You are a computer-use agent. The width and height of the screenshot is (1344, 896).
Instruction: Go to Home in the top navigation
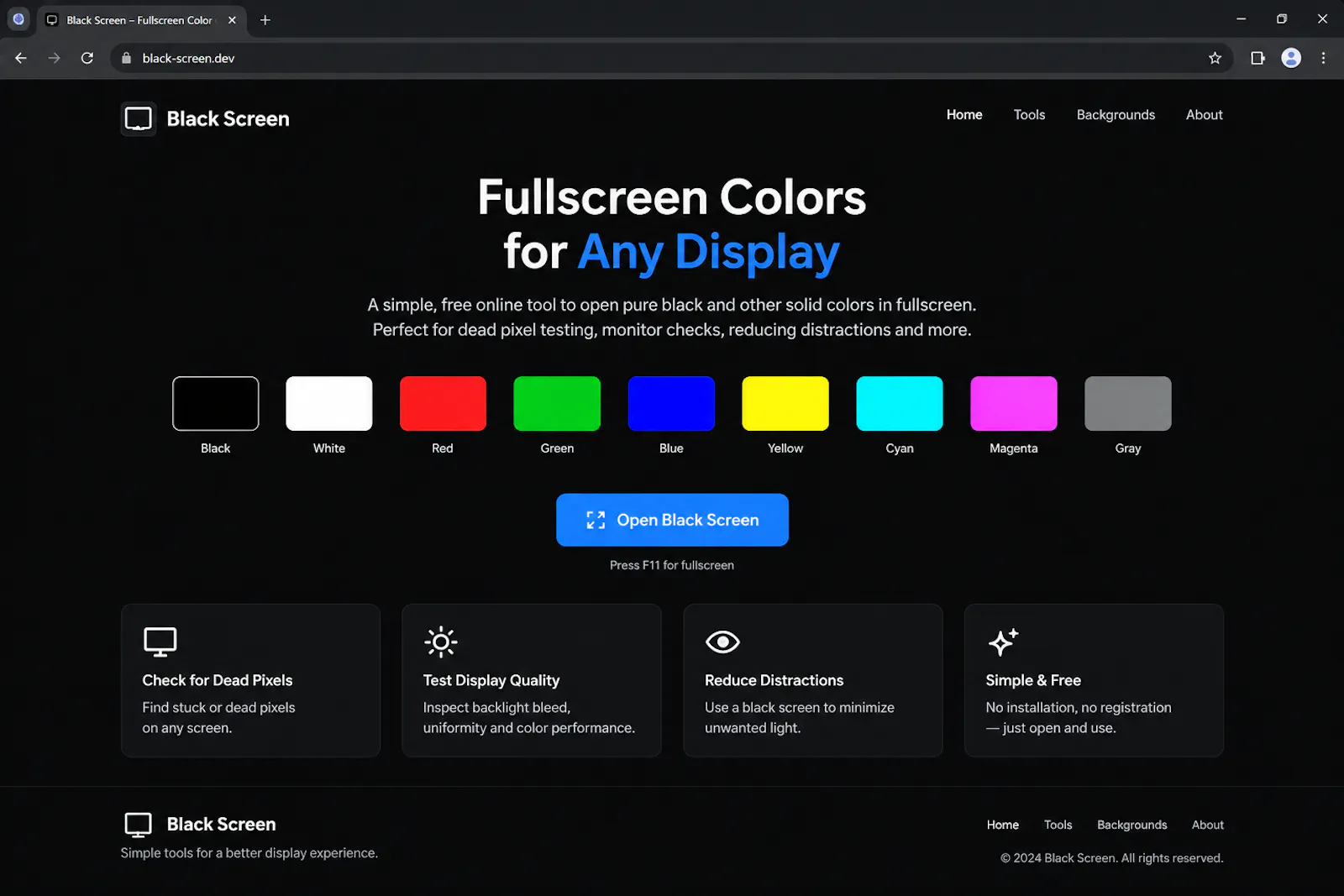point(964,115)
